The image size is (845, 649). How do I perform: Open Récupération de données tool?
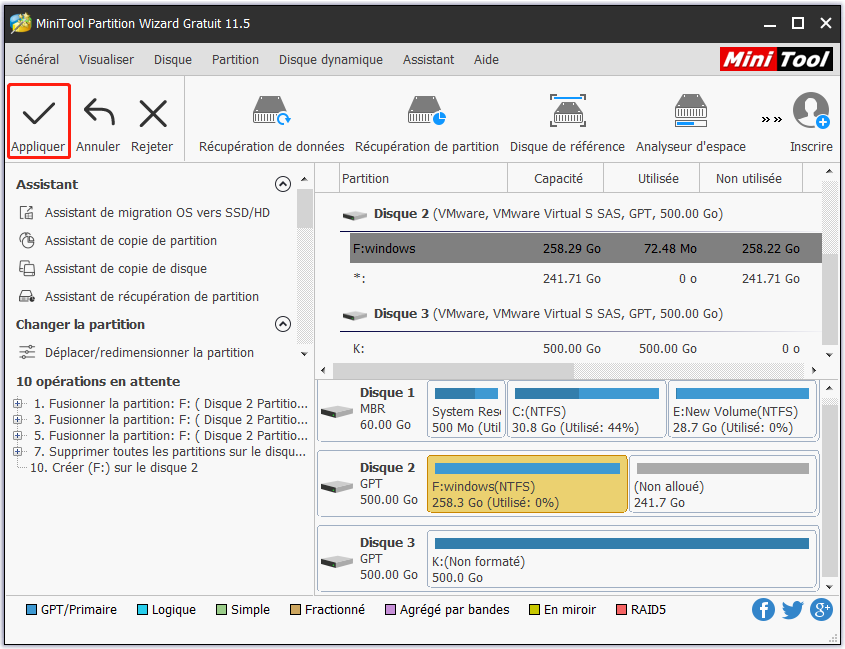click(272, 124)
